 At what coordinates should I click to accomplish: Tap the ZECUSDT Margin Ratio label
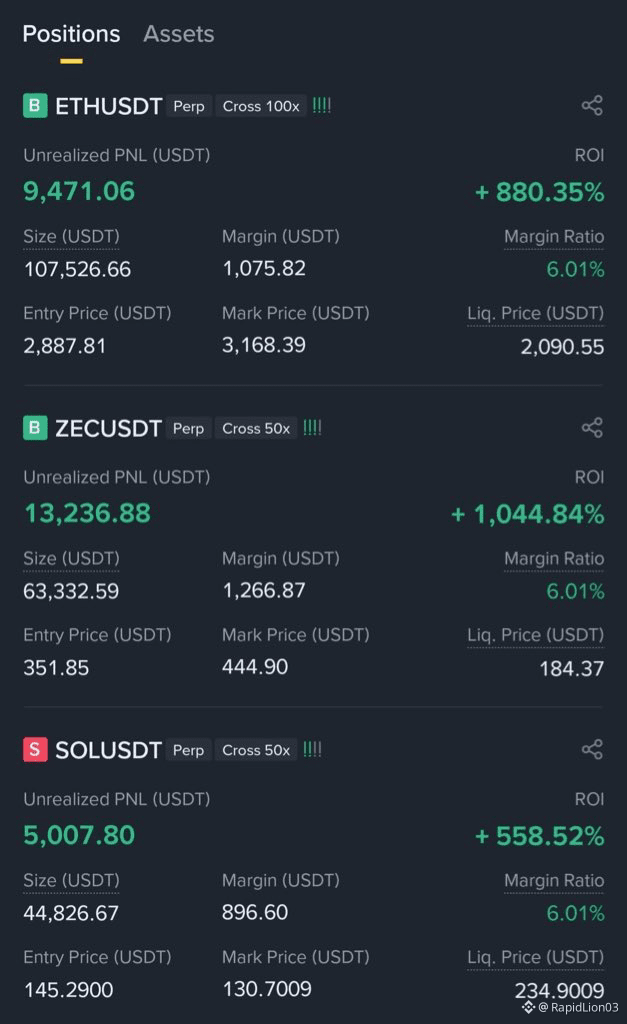(554, 559)
